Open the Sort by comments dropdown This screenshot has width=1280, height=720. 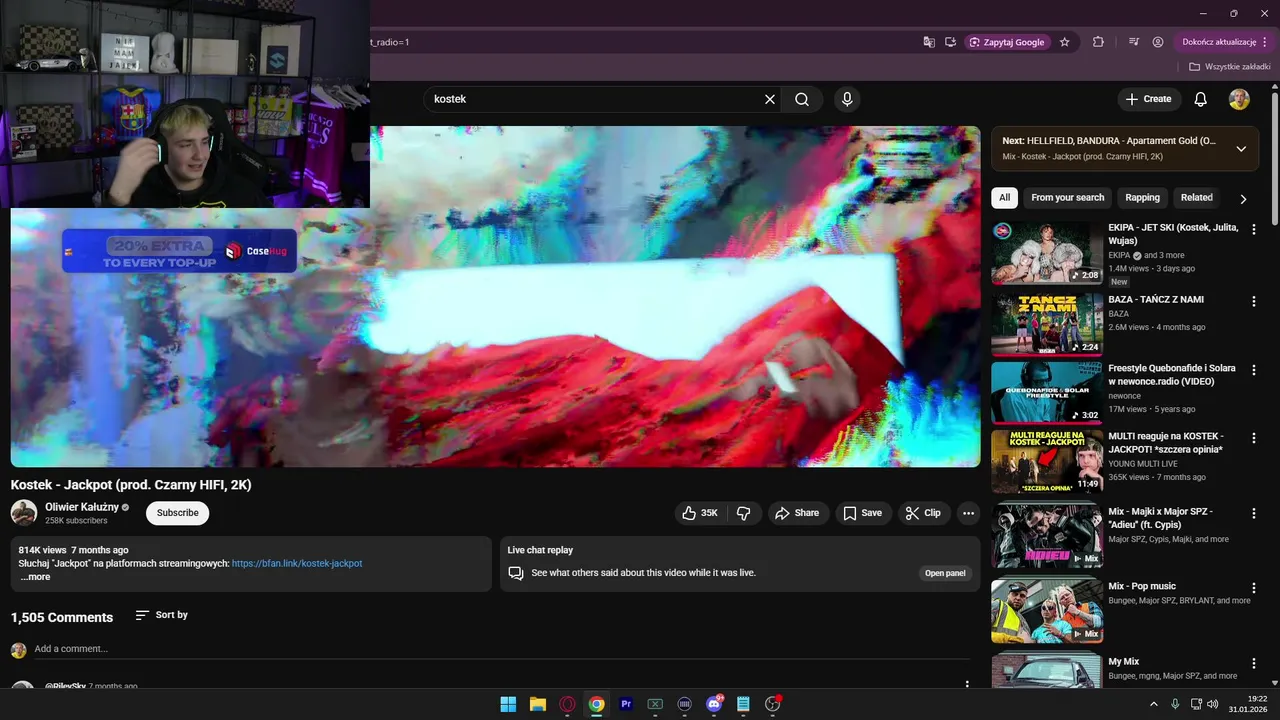(x=161, y=615)
